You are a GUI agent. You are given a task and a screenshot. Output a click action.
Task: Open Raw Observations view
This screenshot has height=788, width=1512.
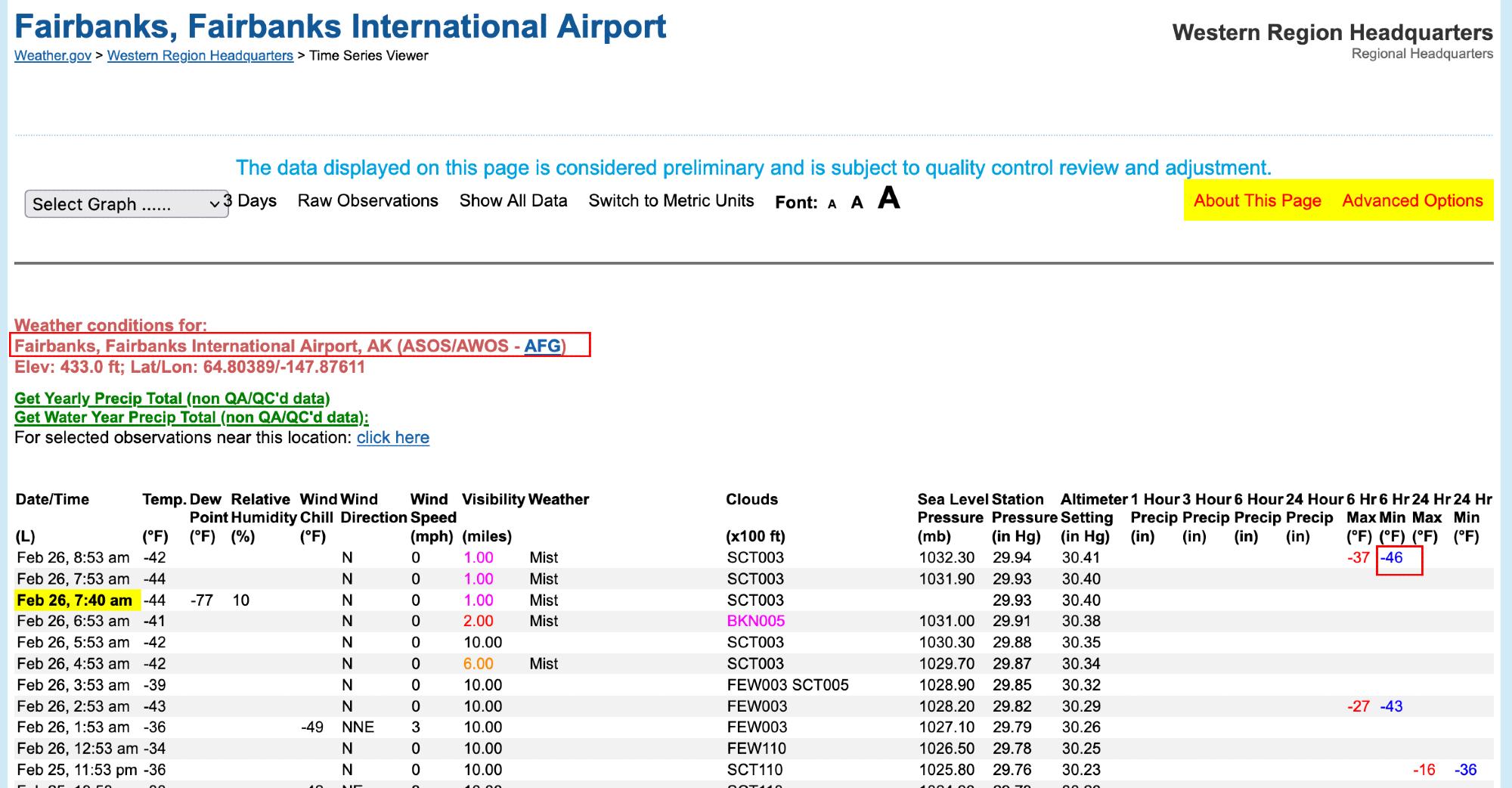367,201
